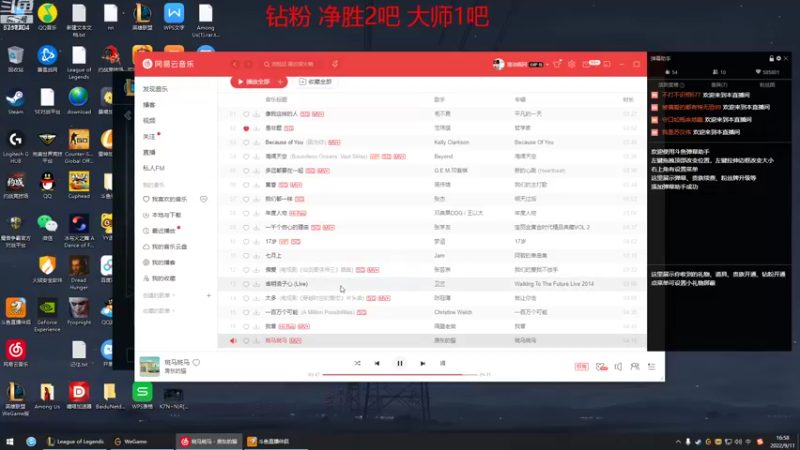Viewport: 800px width, 450px height.
Task: Switch to WeGame taskbar item
Action: pos(131,441)
